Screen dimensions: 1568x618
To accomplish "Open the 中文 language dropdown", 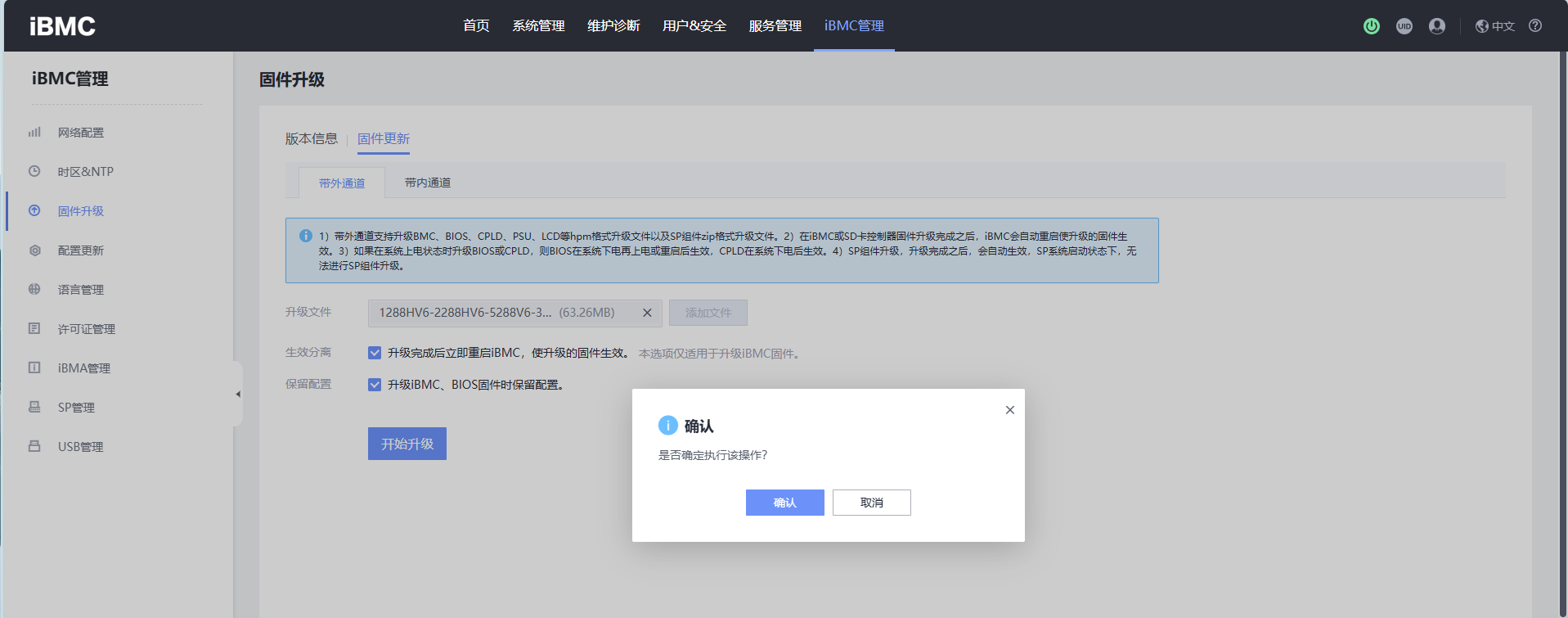I will (x=1495, y=26).
